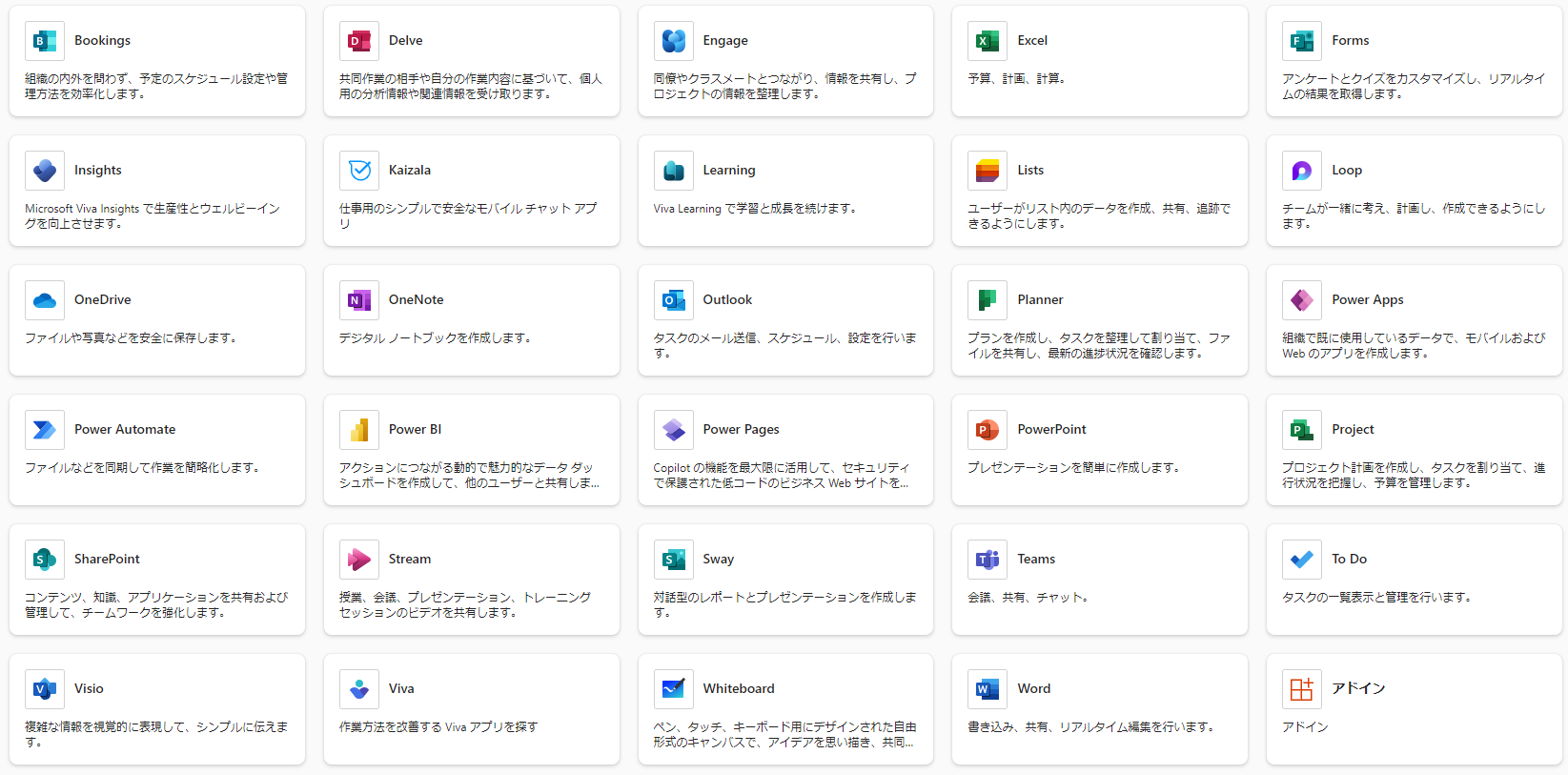Click the PowerPoint description text

[x=1075, y=467]
